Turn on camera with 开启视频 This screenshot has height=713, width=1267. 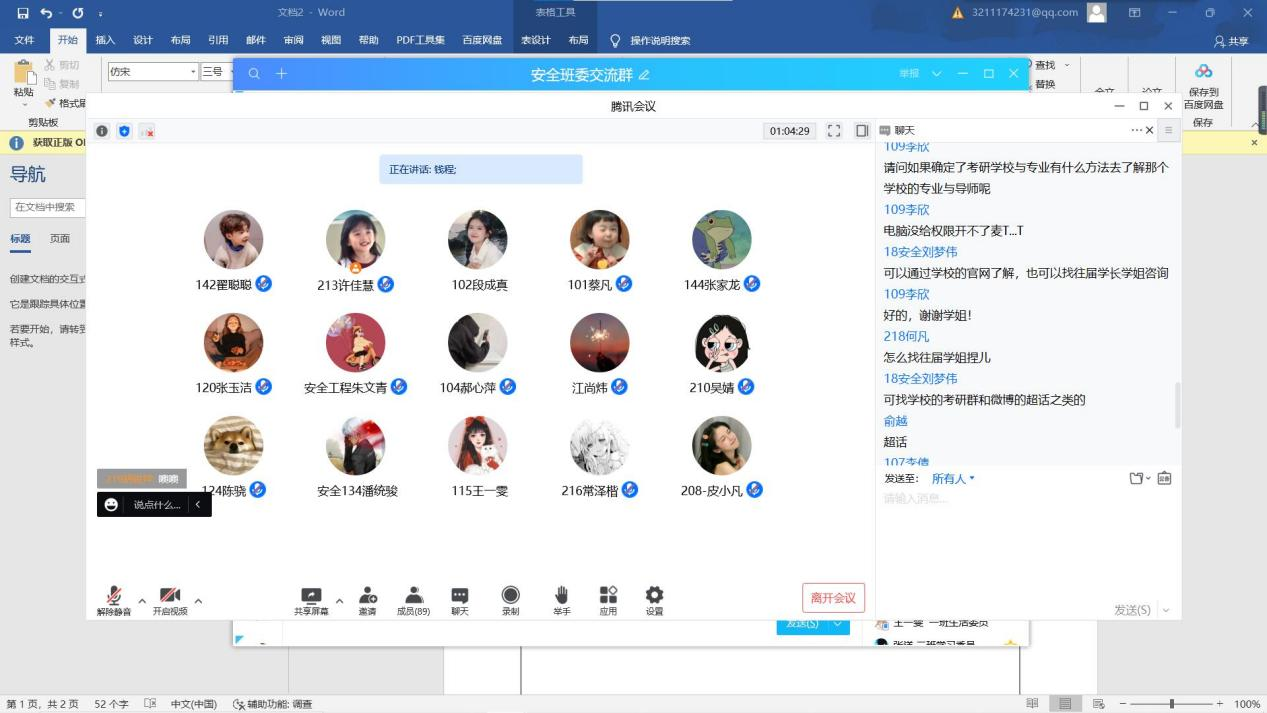click(170, 597)
